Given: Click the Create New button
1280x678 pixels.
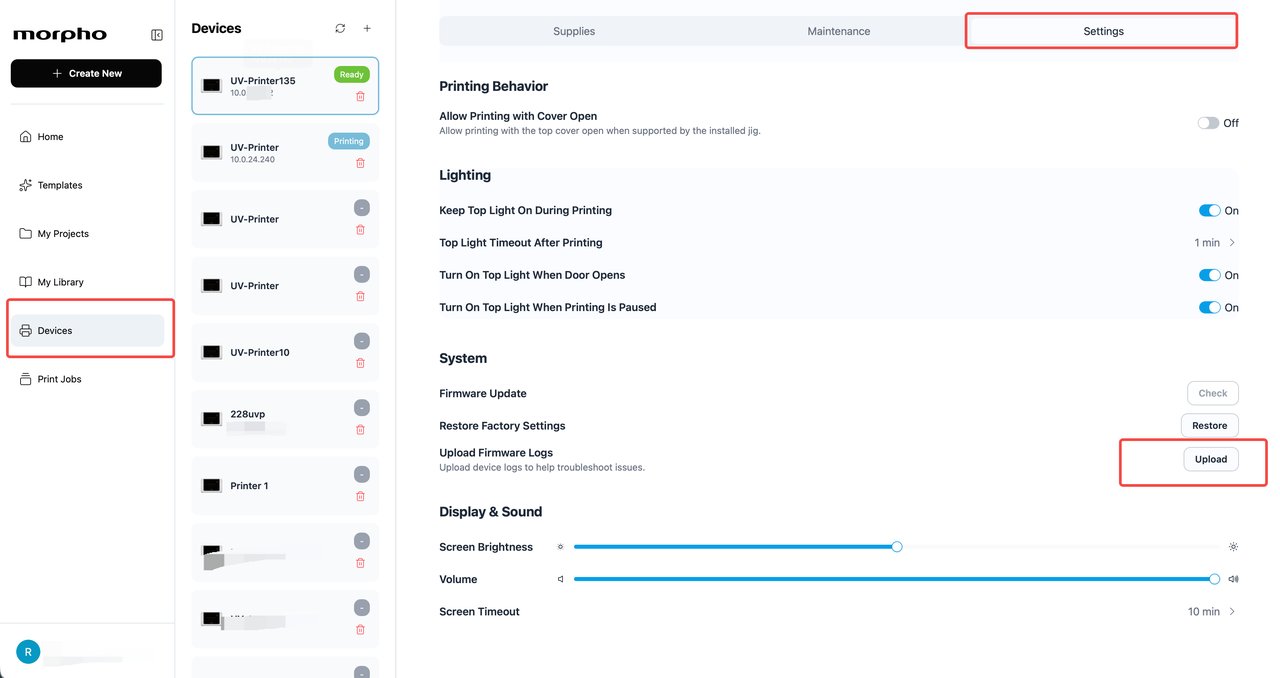Looking at the screenshot, I should (x=86, y=73).
